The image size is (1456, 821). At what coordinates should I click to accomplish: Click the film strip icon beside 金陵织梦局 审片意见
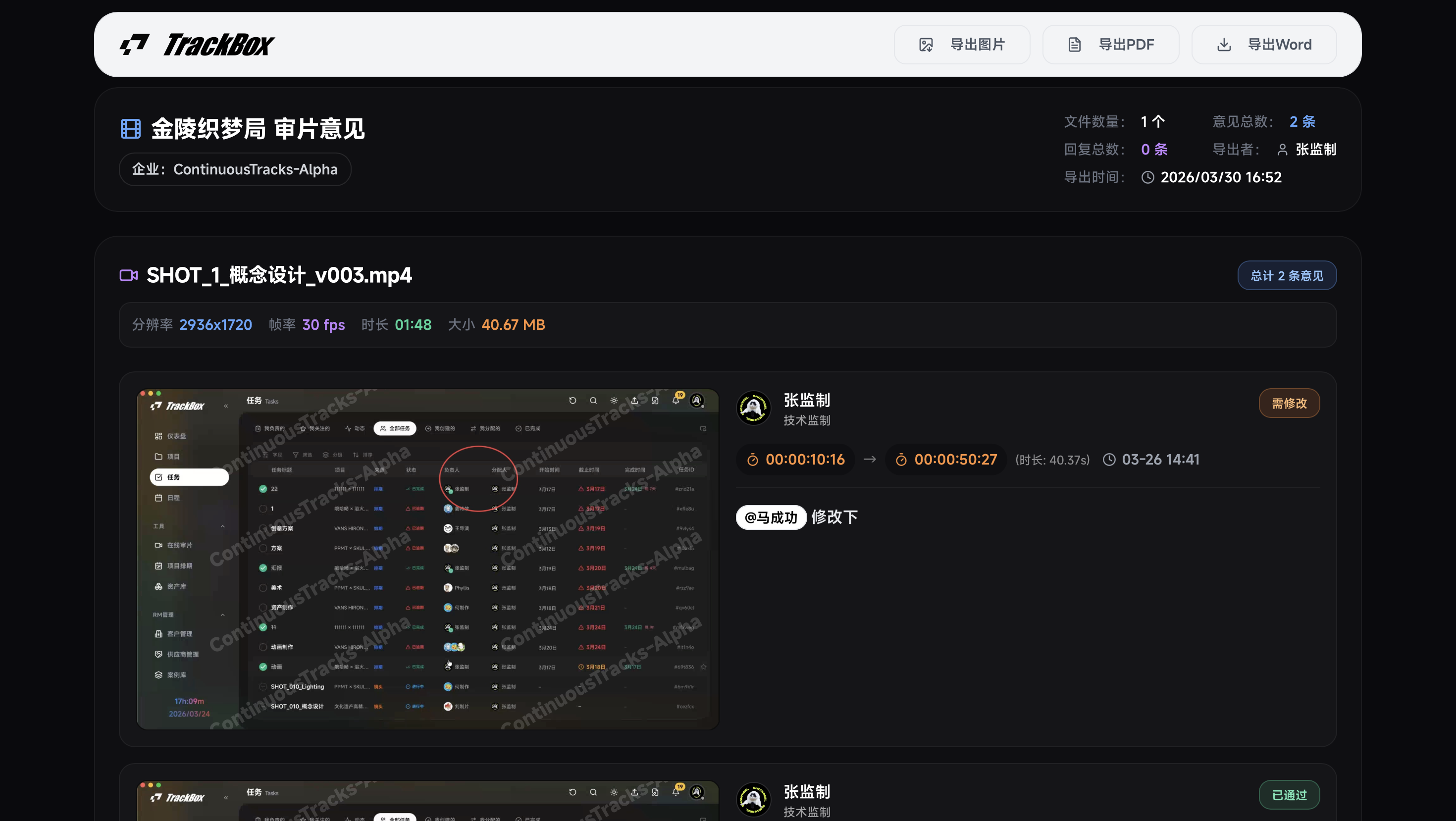tap(131, 129)
